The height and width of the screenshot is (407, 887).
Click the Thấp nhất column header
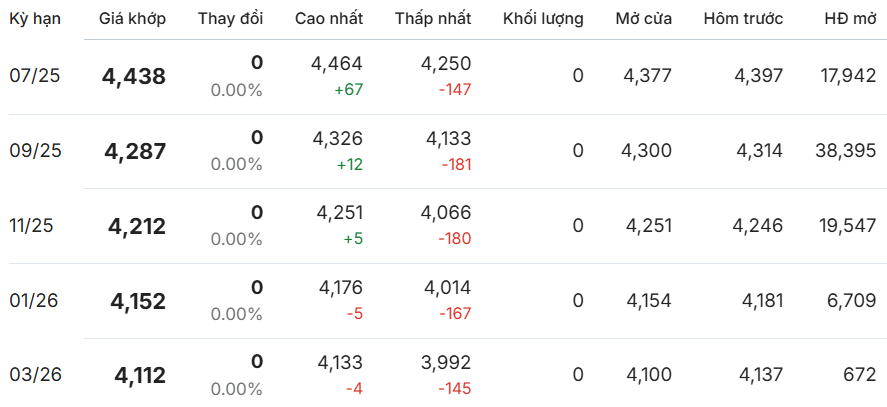[433, 19]
